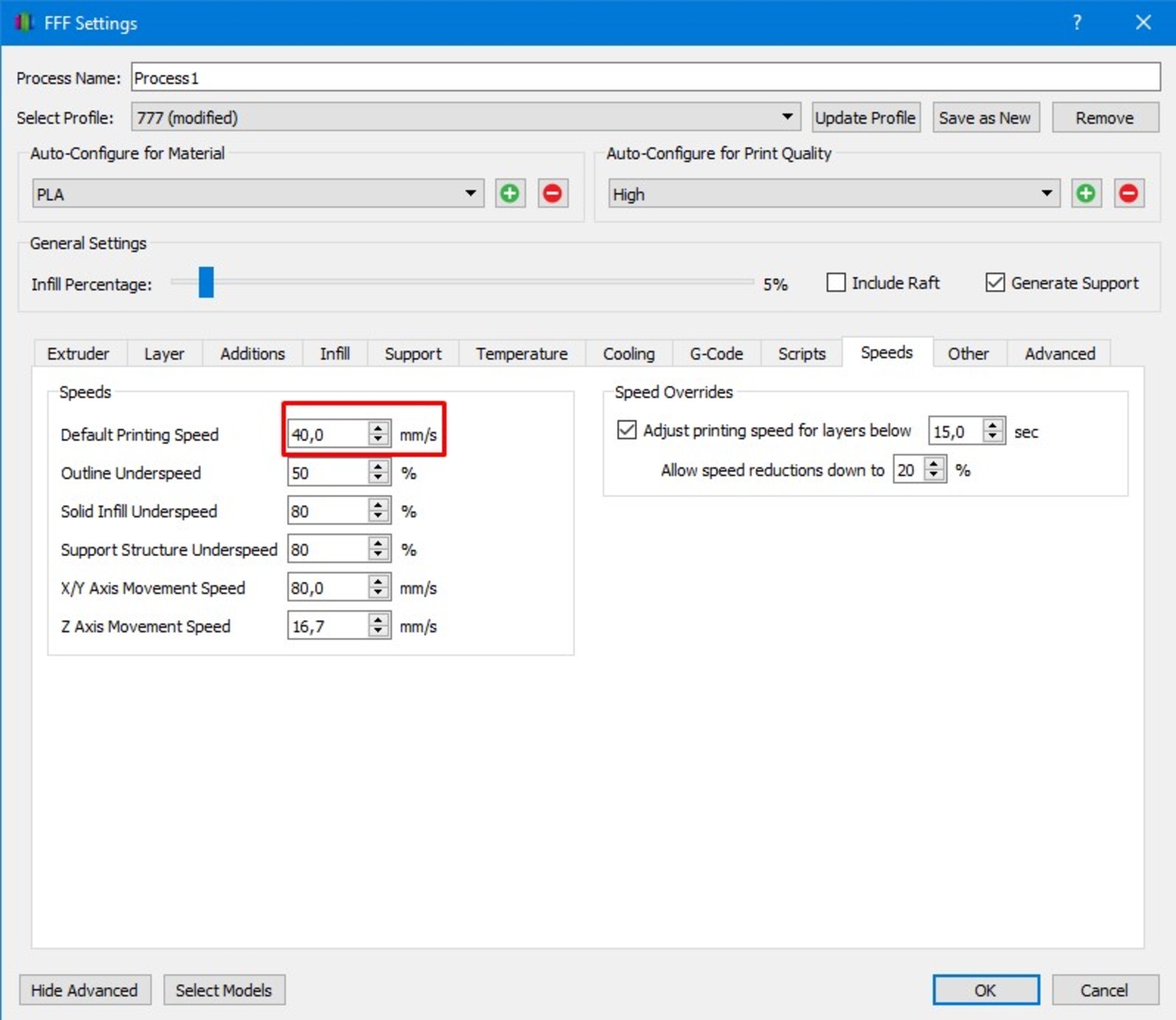Image resolution: width=1176 pixels, height=1020 pixels.
Task: Click the layers below seconds value field
Action: [x=956, y=431]
